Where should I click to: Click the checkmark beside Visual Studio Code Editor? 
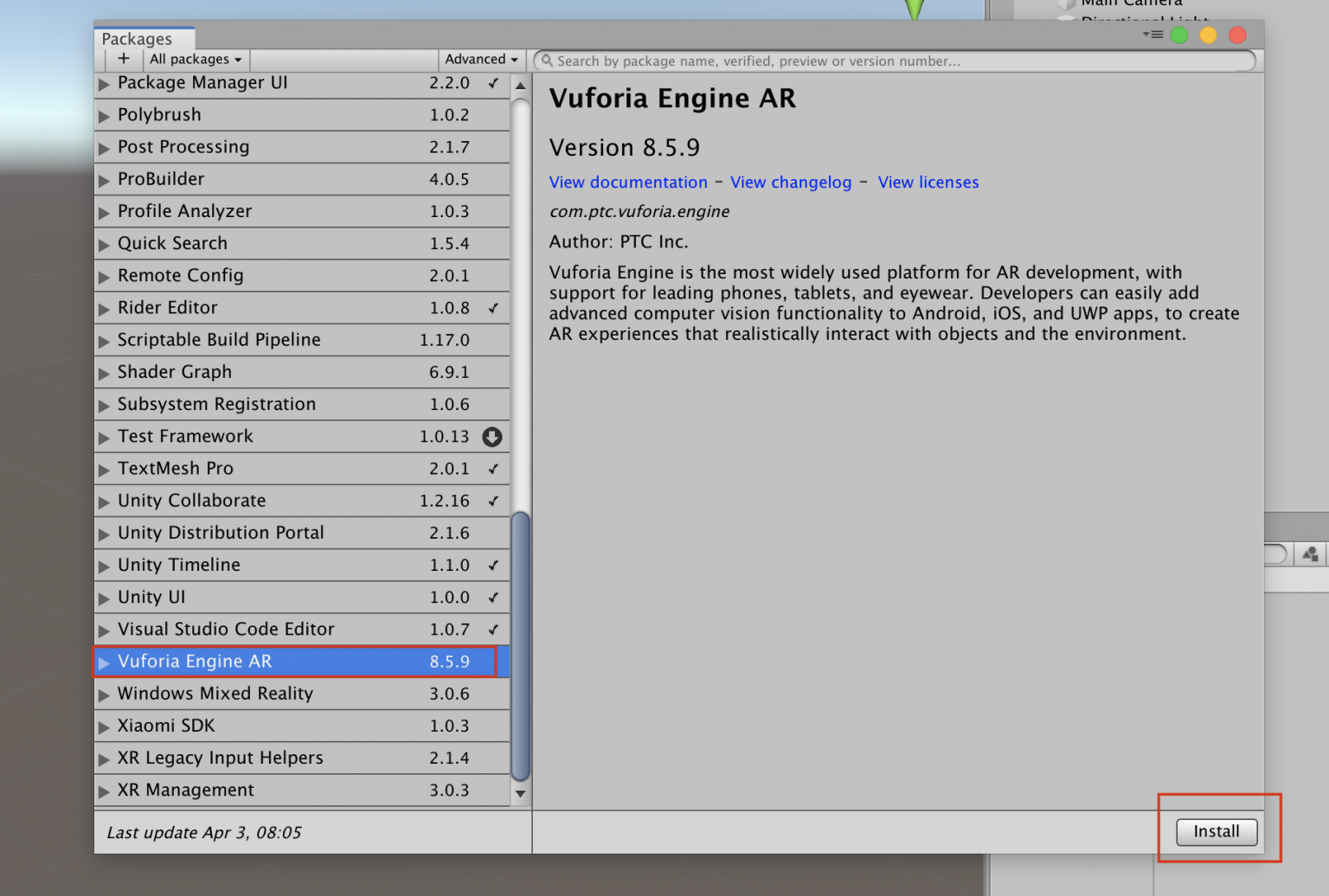pos(492,629)
